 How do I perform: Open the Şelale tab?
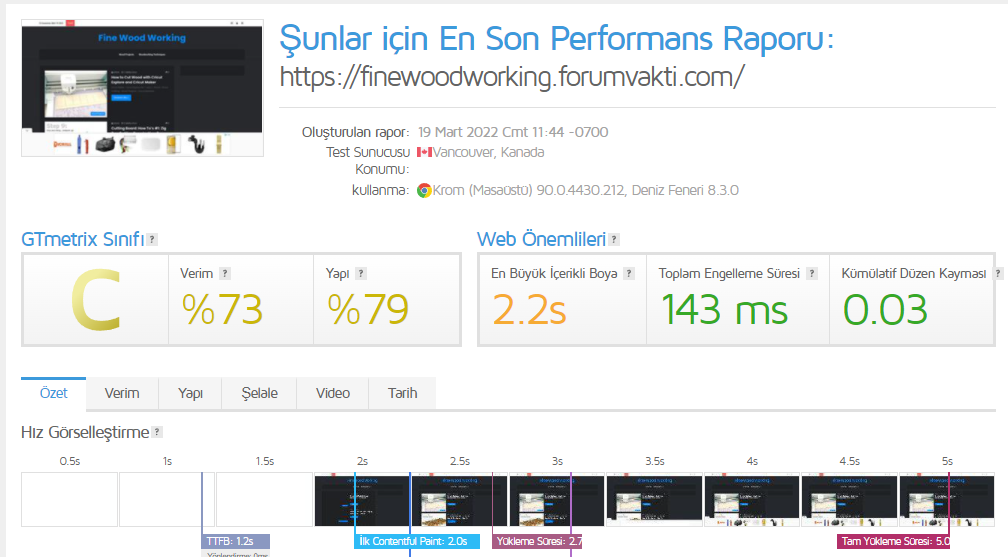pos(259,393)
